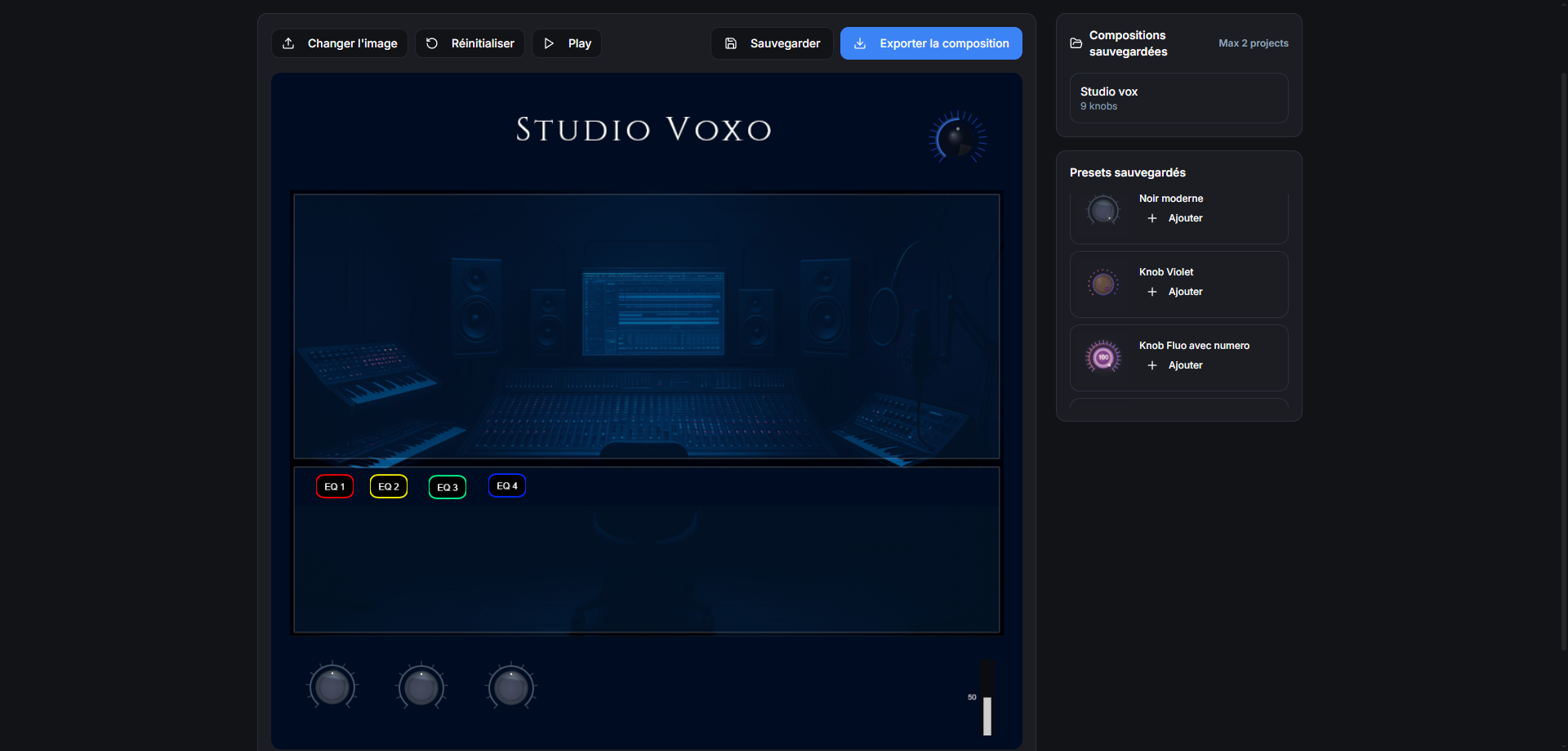Toggle the red EQ 1 button

(x=335, y=486)
